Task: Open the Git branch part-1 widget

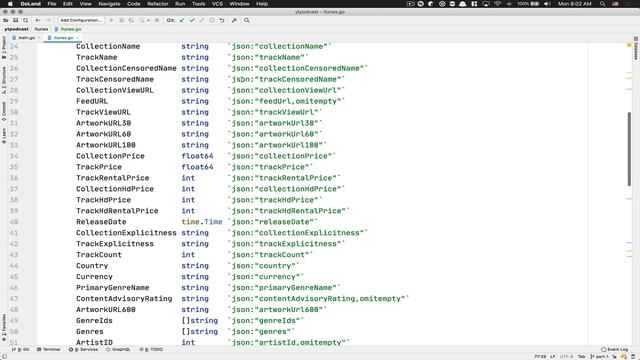Action: (600, 356)
